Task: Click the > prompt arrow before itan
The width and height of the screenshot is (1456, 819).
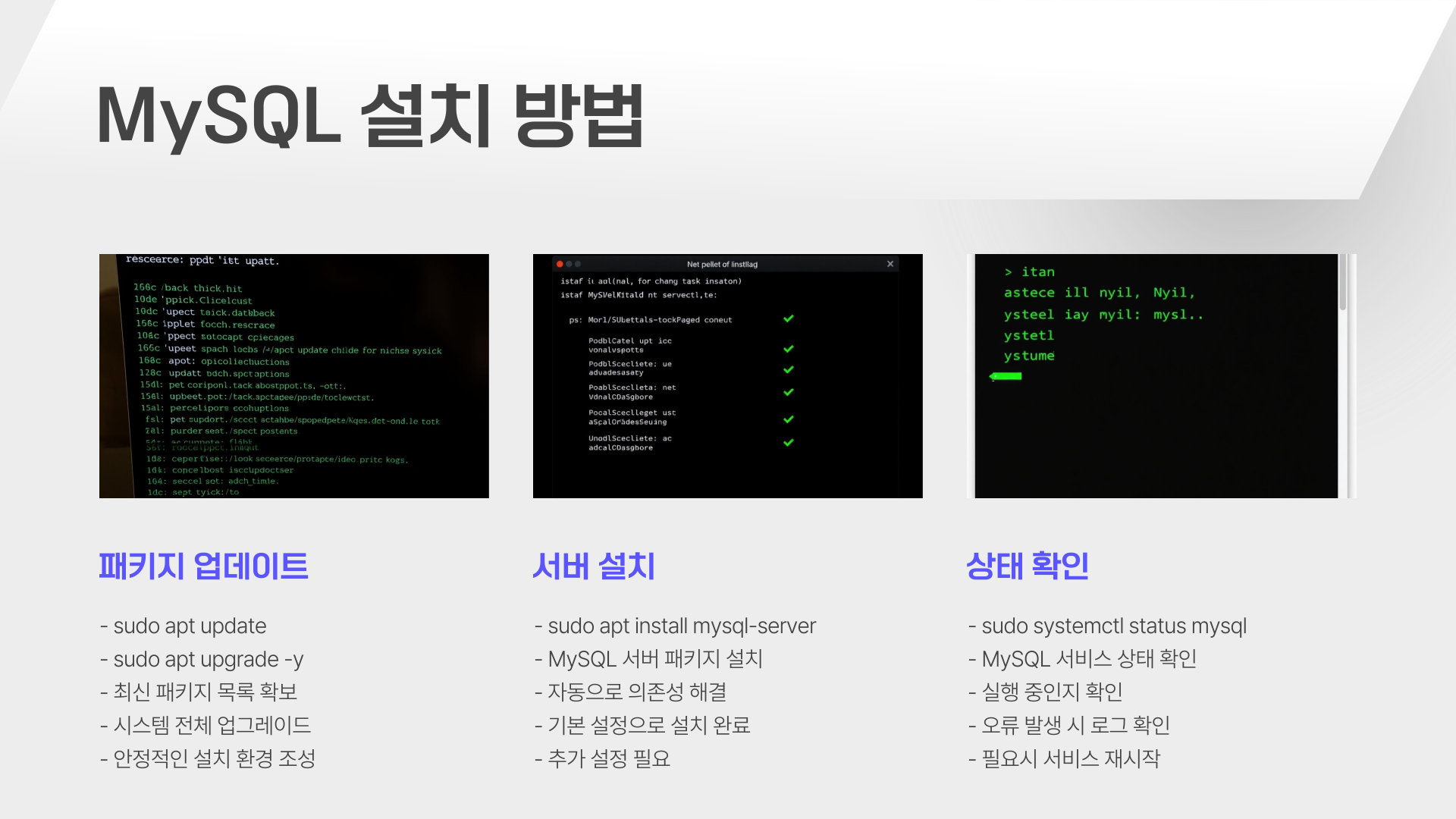Action: click(1009, 272)
